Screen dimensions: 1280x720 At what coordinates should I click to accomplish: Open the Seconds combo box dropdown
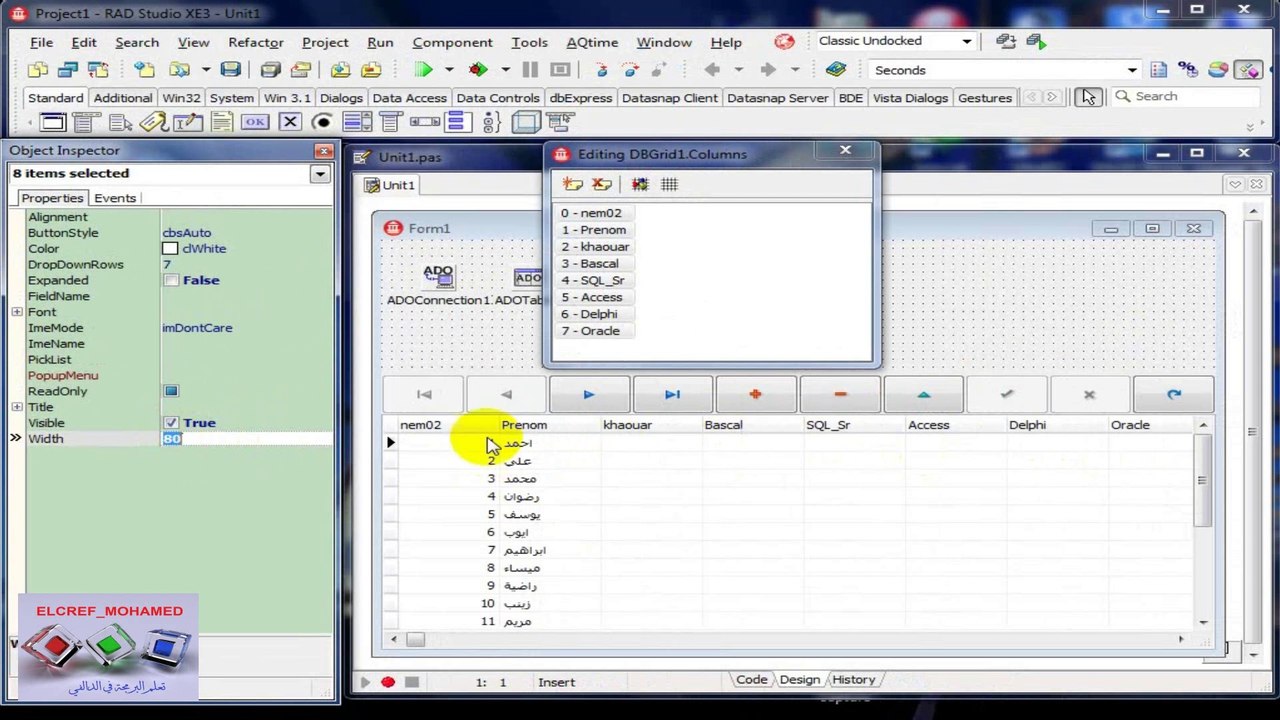tap(1132, 70)
